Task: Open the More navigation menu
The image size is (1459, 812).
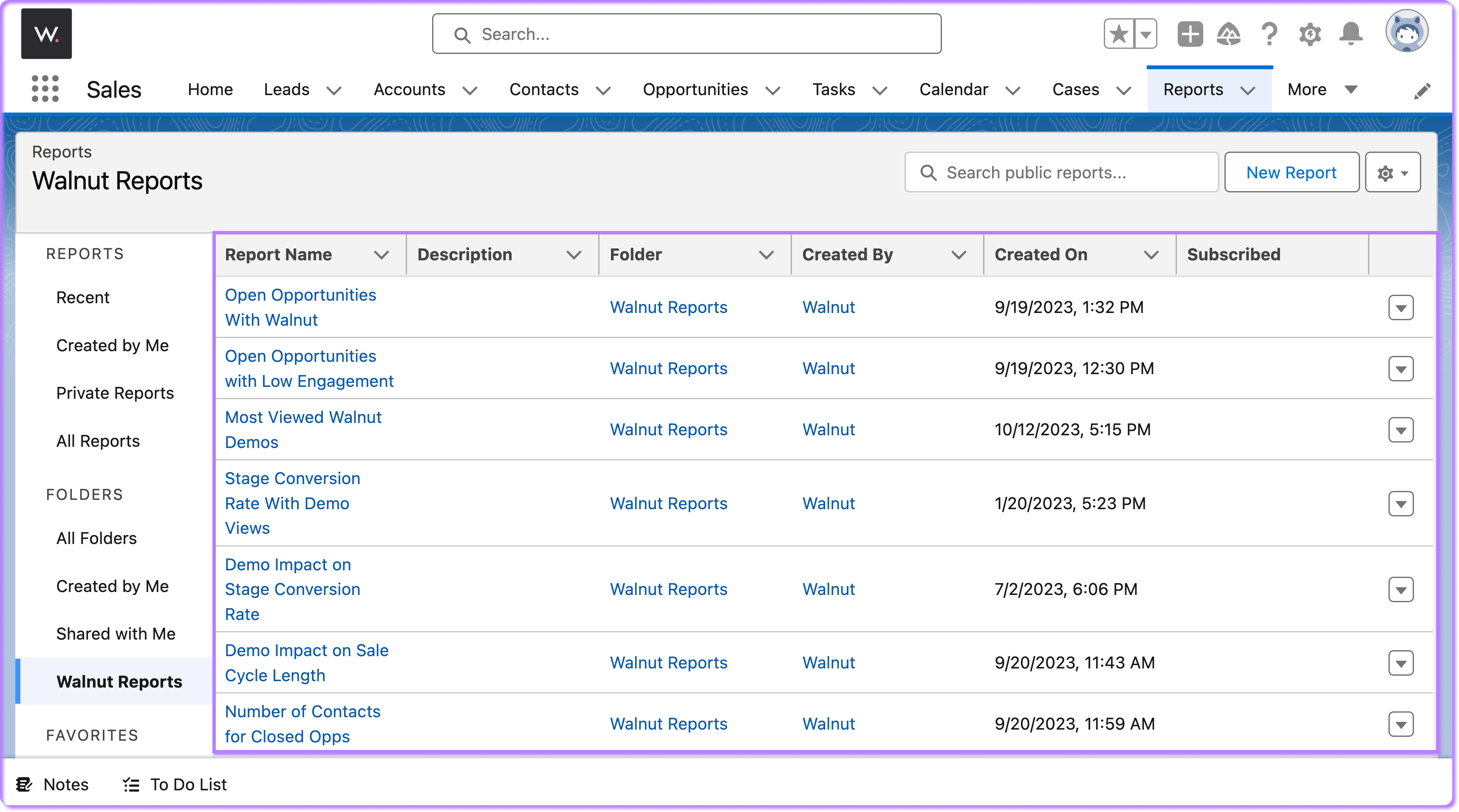Action: tap(1323, 90)
